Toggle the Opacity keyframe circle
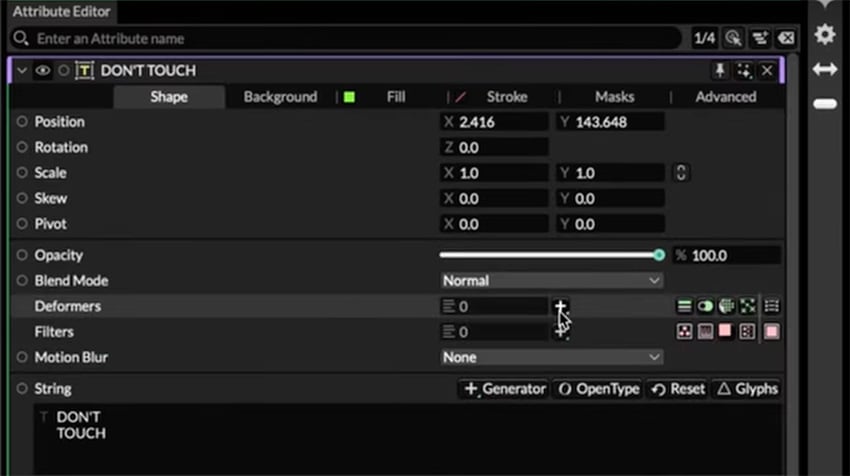The width and height of the screenshot is (850, 476). click(x=22, y=255)
